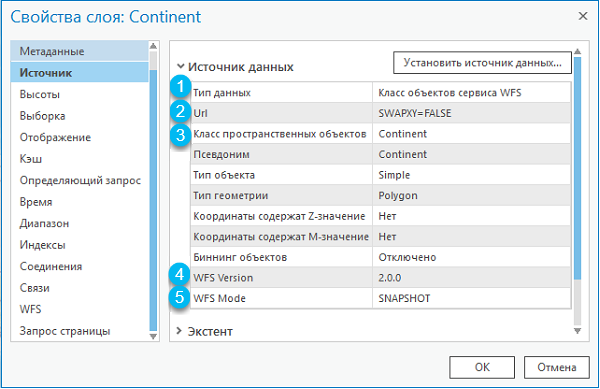600x389 pixels.
Task: Open the WFS tab
Action: (80, 309)
